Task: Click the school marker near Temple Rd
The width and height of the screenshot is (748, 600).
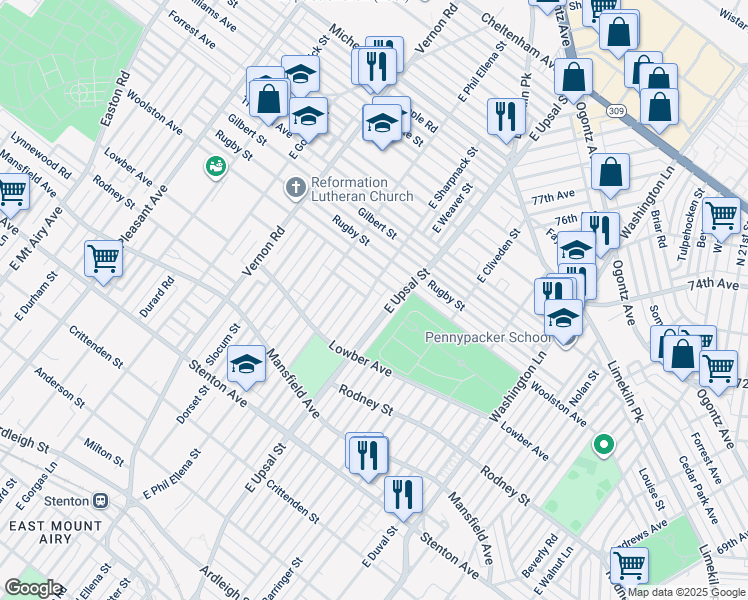Action: [x=382, y=125]
